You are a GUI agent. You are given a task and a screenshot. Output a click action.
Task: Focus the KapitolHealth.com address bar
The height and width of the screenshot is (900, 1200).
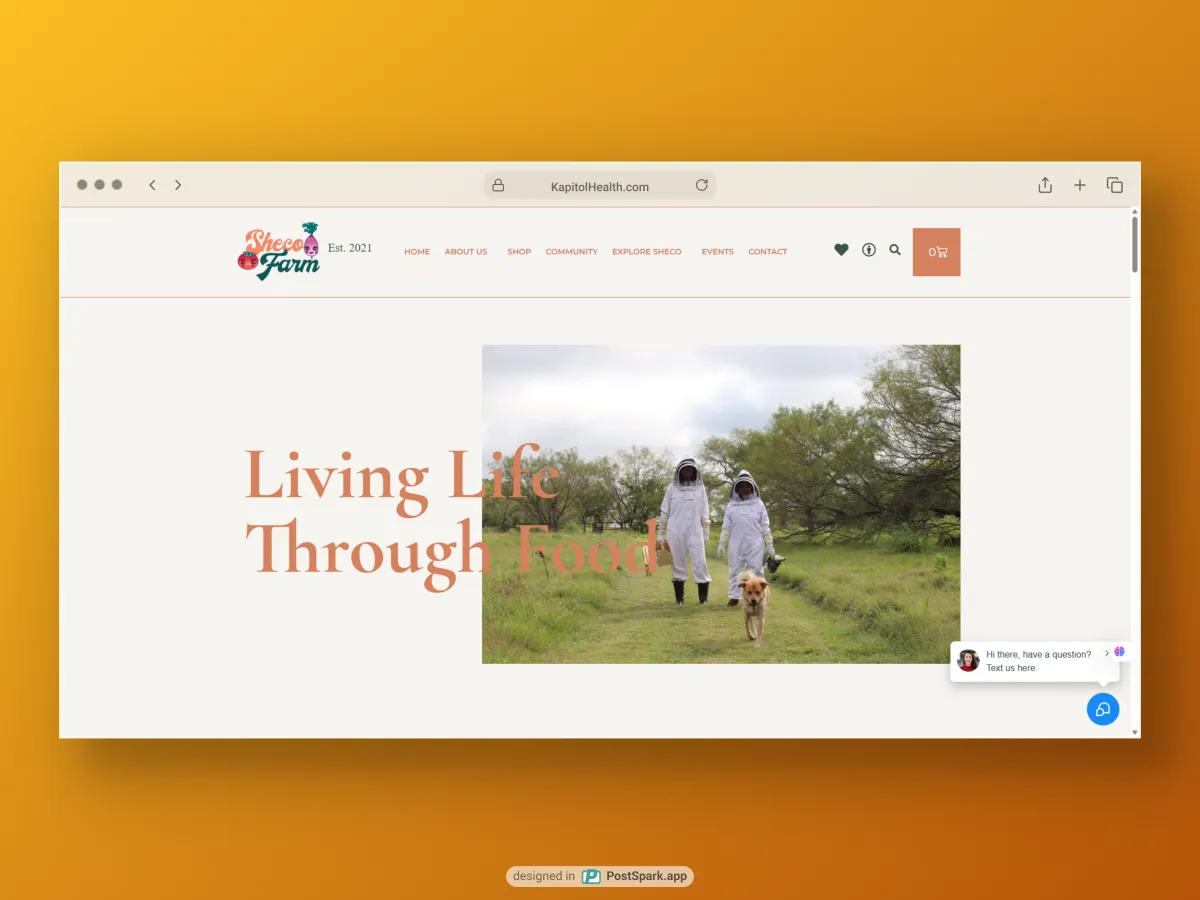point(600,186)
